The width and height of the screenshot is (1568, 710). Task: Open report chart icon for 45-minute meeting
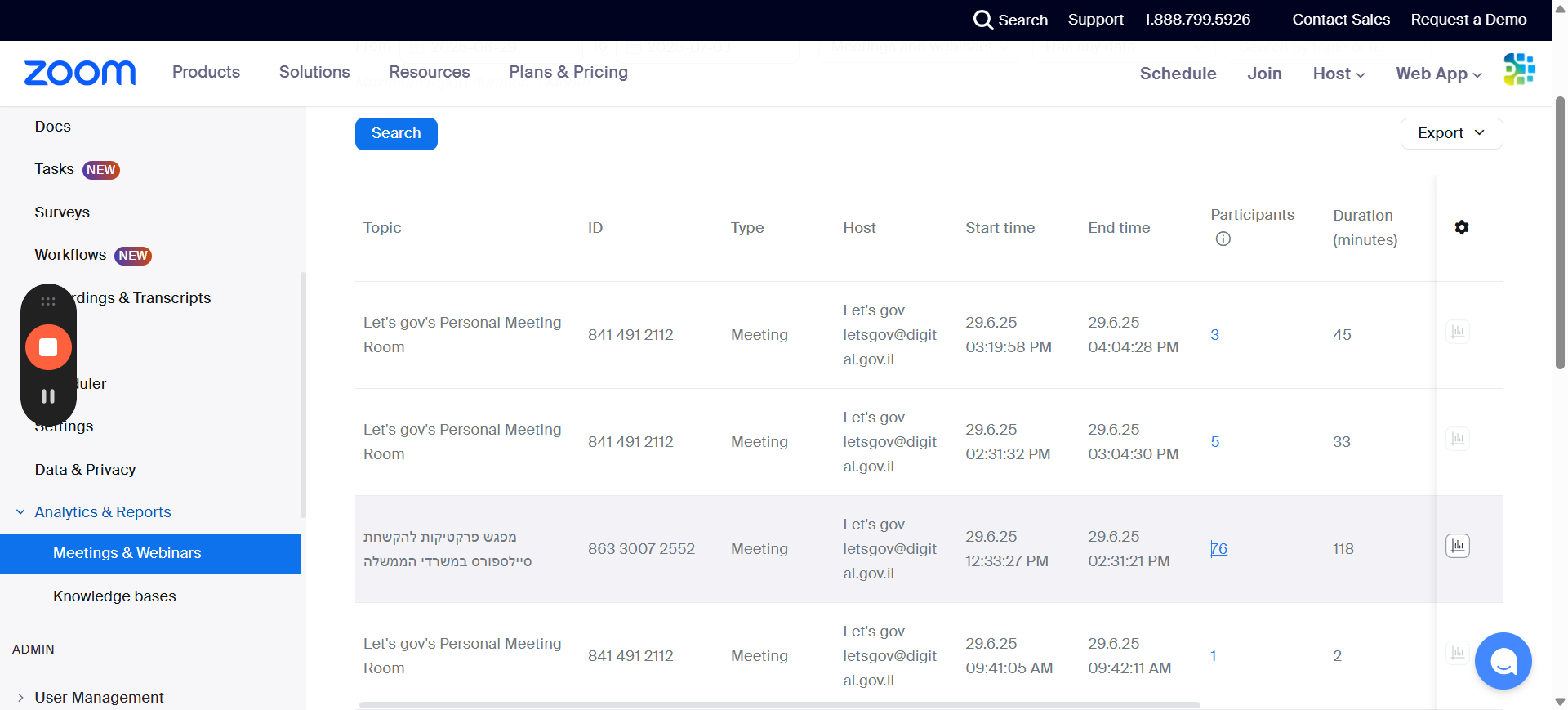tap(1458, 332)
